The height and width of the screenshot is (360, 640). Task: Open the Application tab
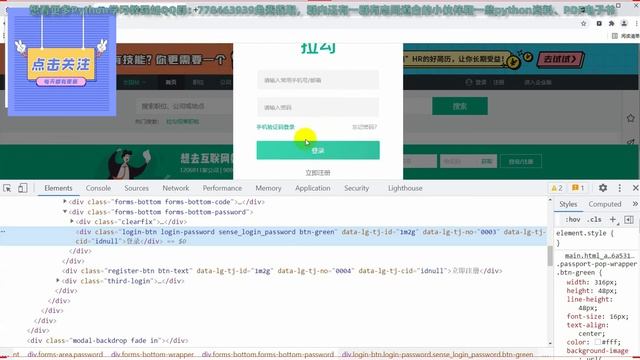coord(313,188)
